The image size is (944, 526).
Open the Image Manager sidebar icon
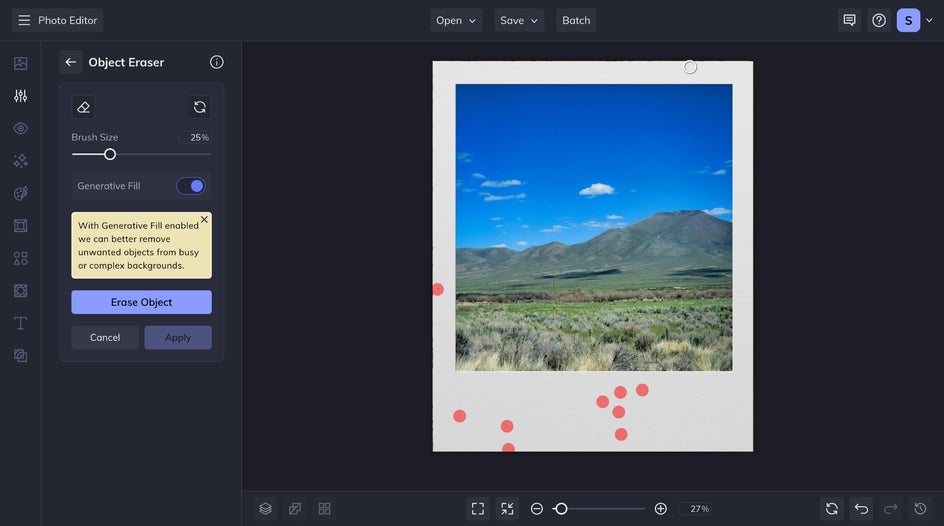[20, 63]
